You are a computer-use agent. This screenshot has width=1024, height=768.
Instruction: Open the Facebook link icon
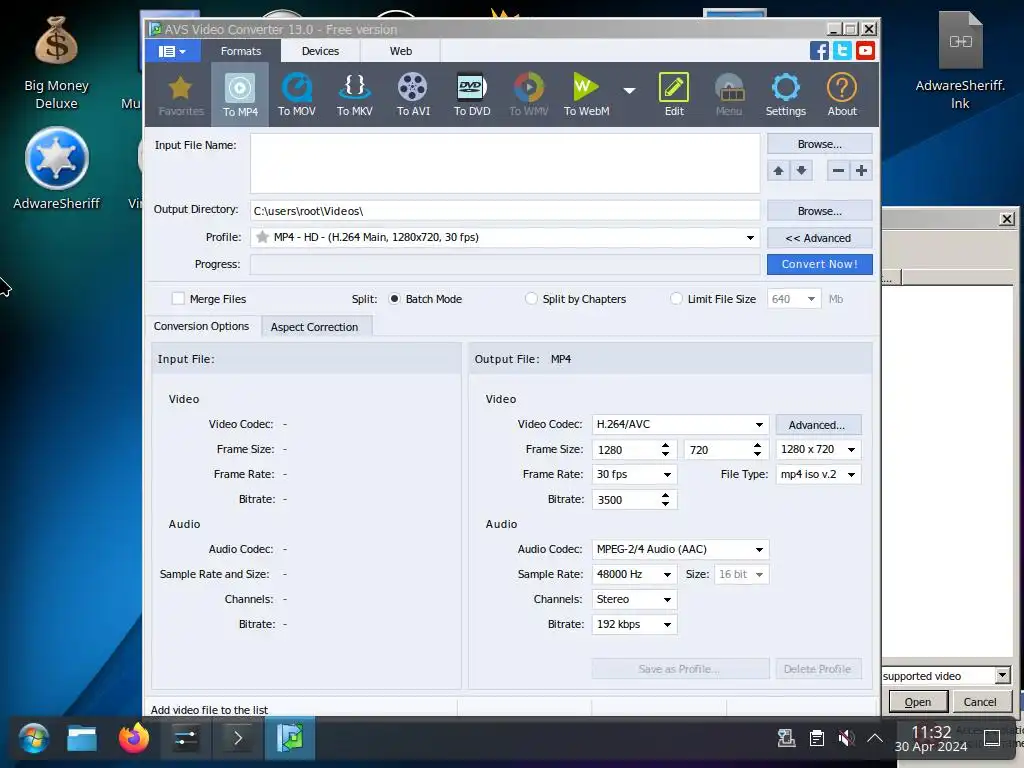(819, 50)
